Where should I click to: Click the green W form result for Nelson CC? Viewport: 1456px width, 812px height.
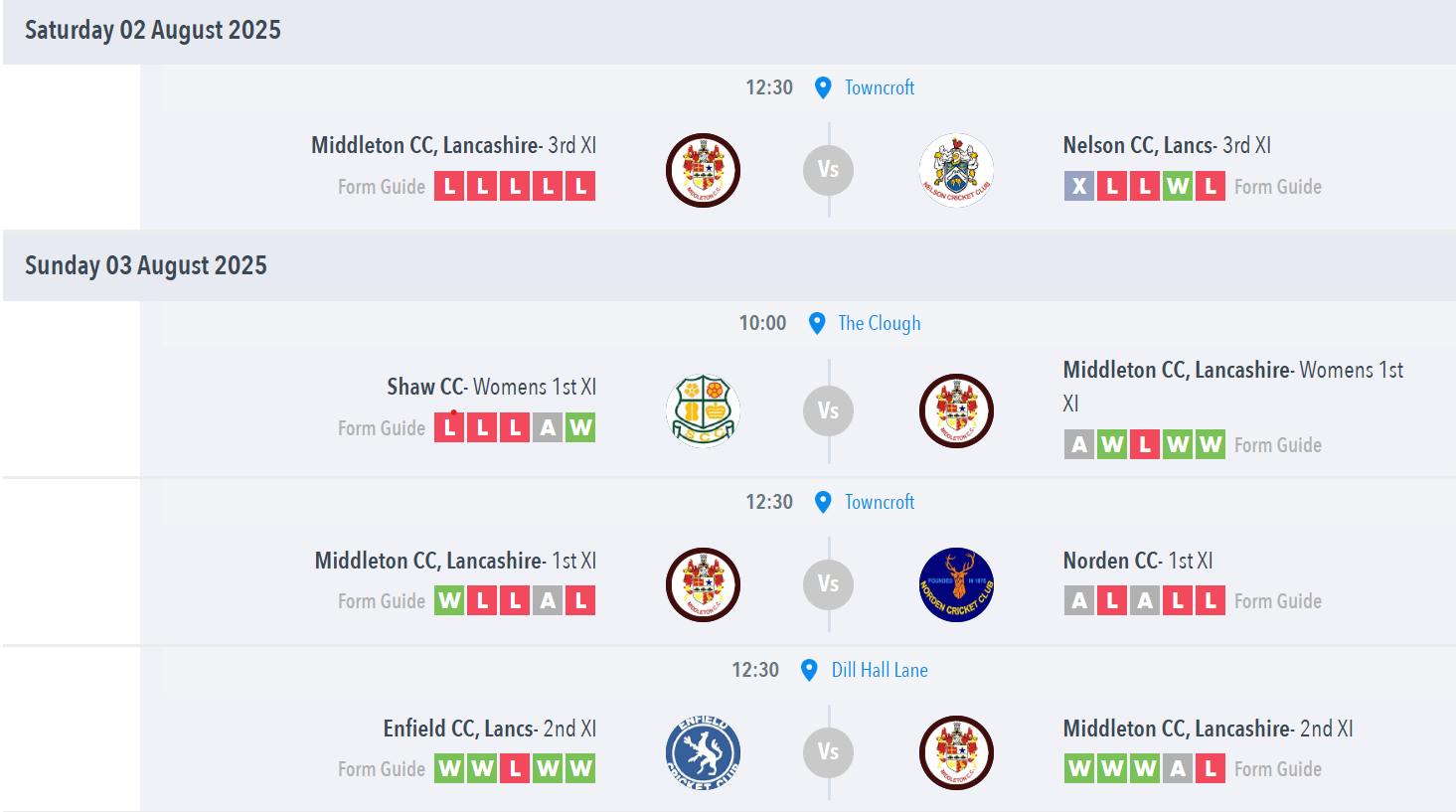tap(1178, 186)
